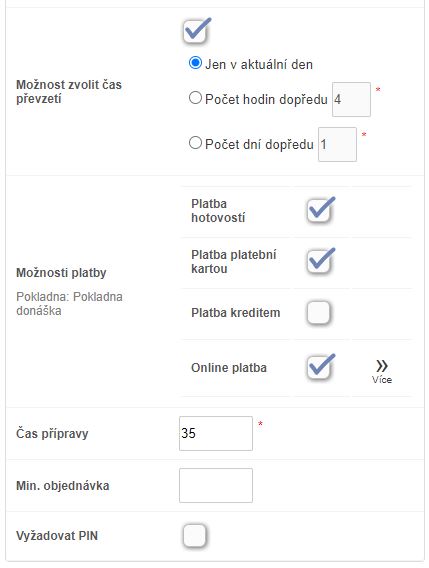Disable the Platba hotovostí checkbox

pyautogui.click(x=319, y=210)
